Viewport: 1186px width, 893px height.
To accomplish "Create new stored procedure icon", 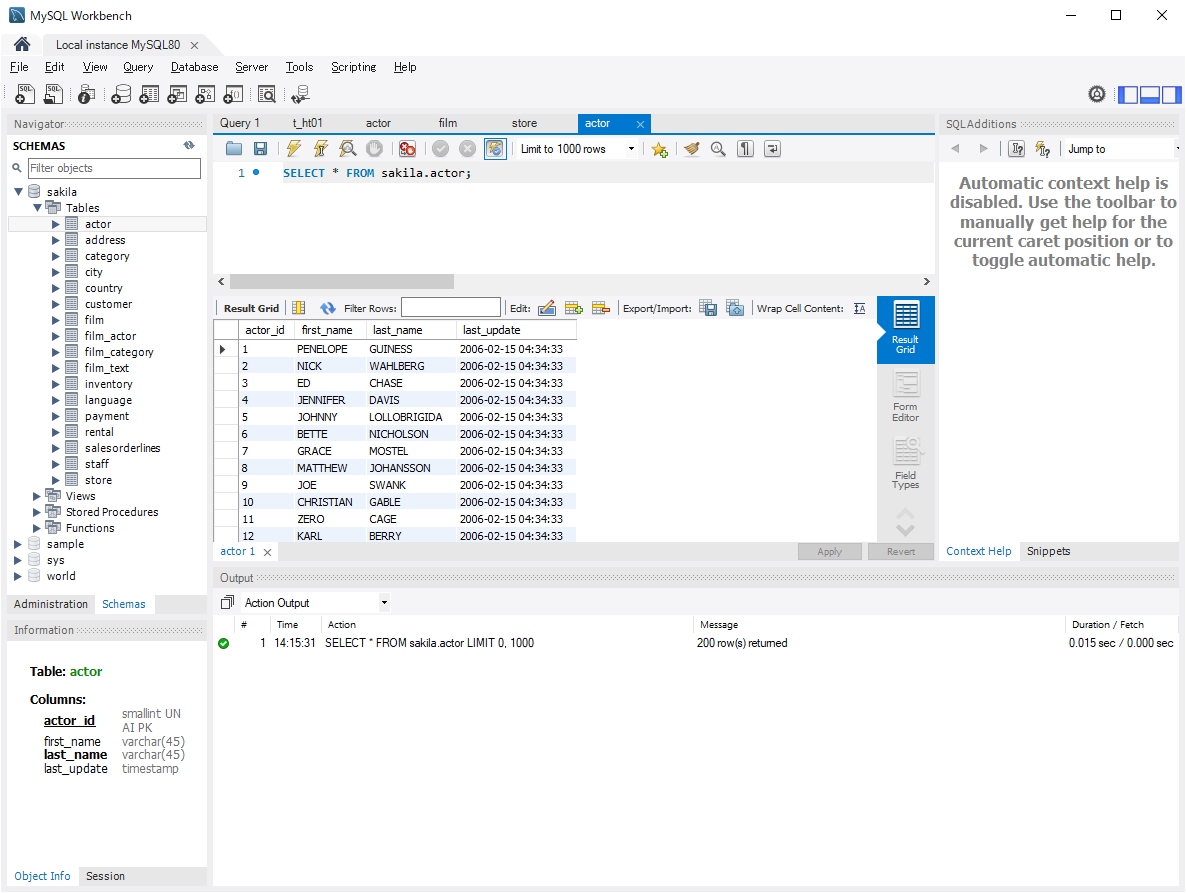I will [205, 94].
